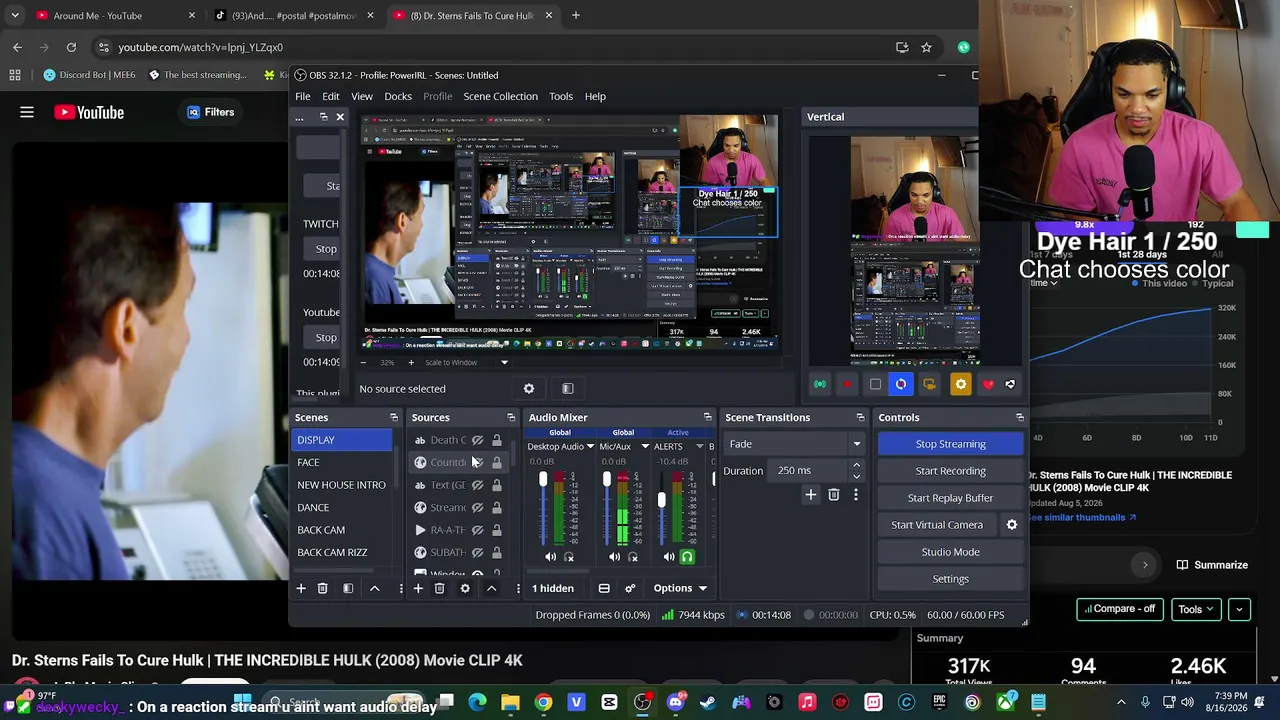Screen dimensions: 1280x720
Task: Enable Studio Mode in Controls
Action: [x=950, y=552]
